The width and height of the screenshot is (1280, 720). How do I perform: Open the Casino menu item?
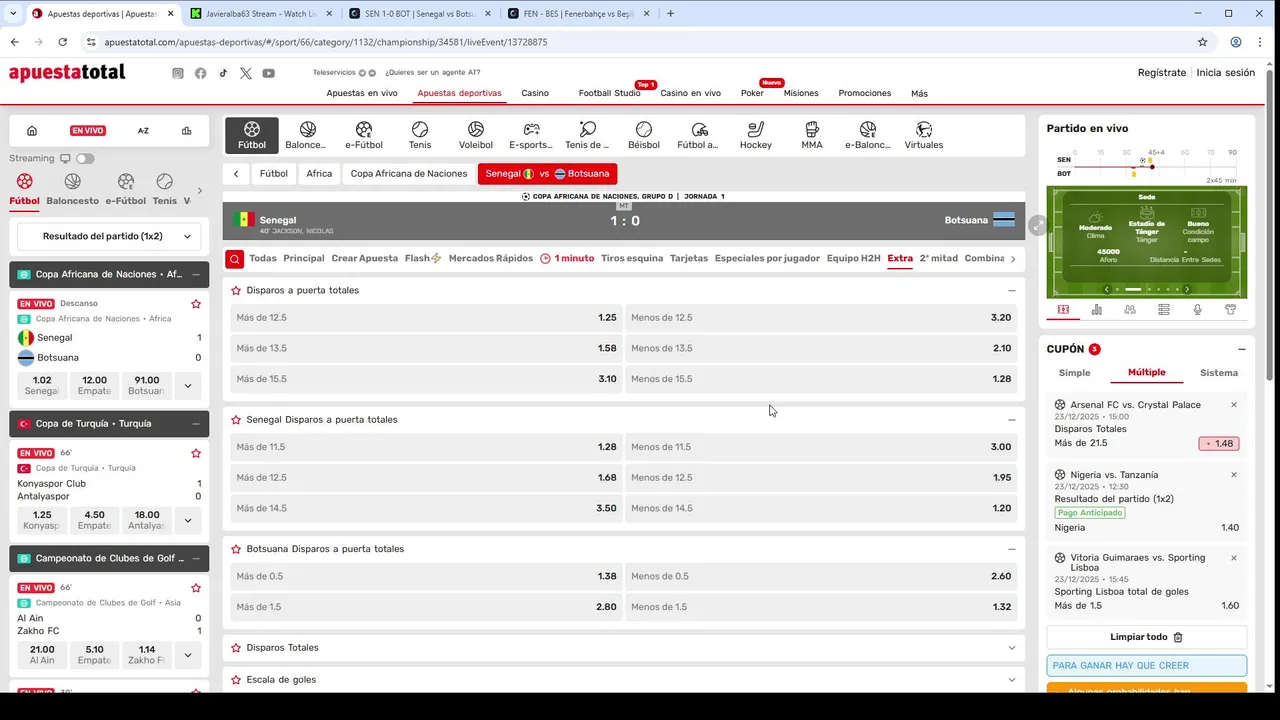tap(535, 93)
